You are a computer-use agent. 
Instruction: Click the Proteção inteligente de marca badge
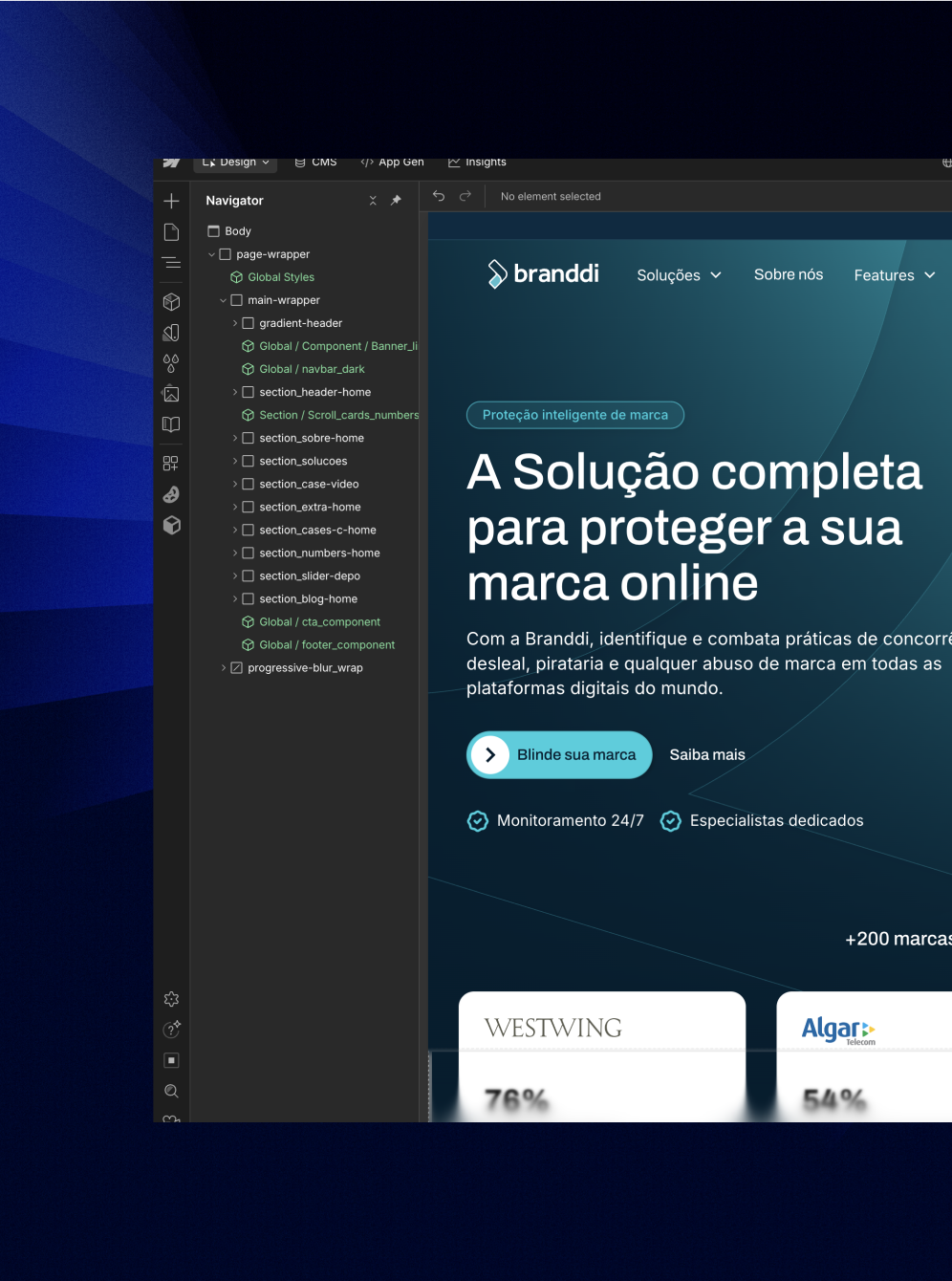[x=575, y=415]
